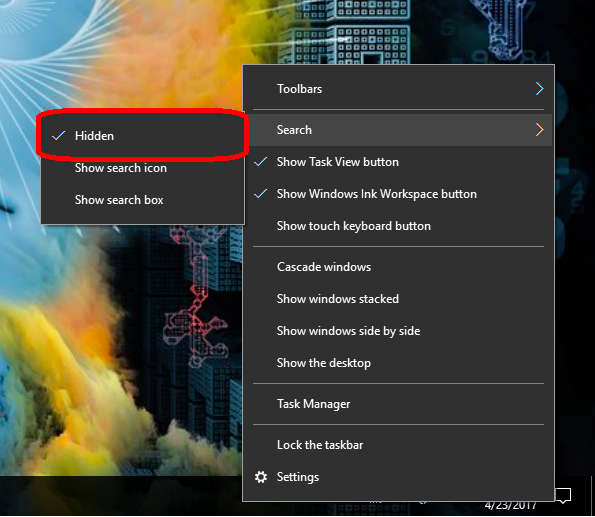Screen dimensions: 595x517
Task: Choose Show windows stacked
Action: tap(398, 299)
